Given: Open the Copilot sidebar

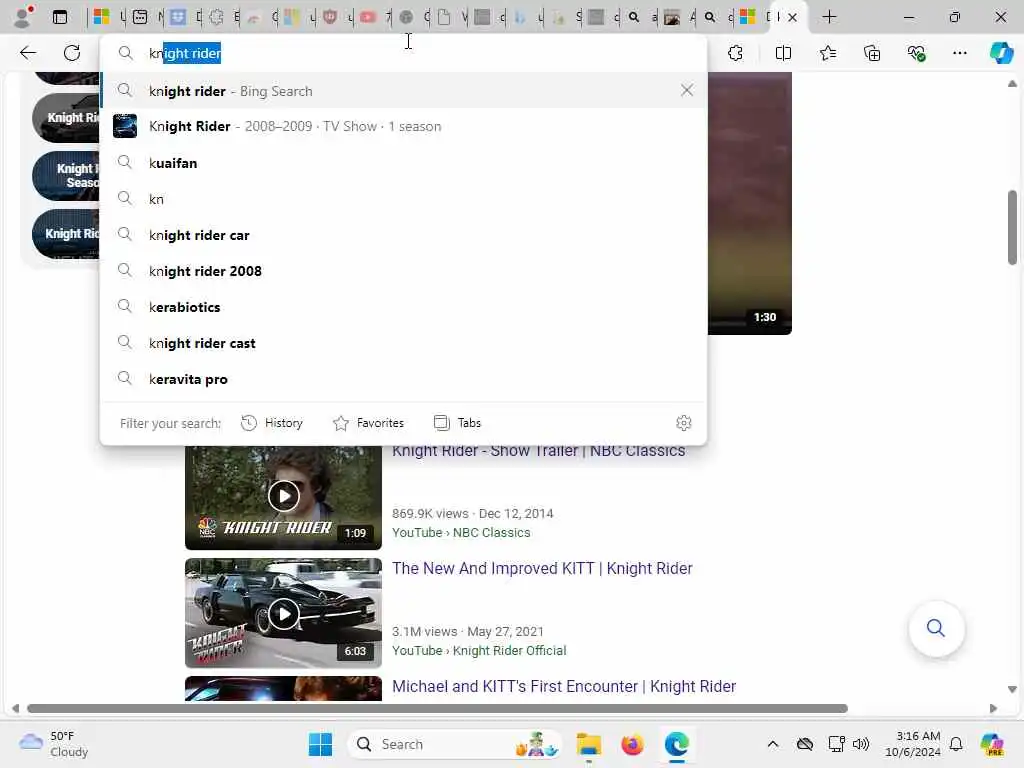Looking at the screenshot, I should point(1001,53).
